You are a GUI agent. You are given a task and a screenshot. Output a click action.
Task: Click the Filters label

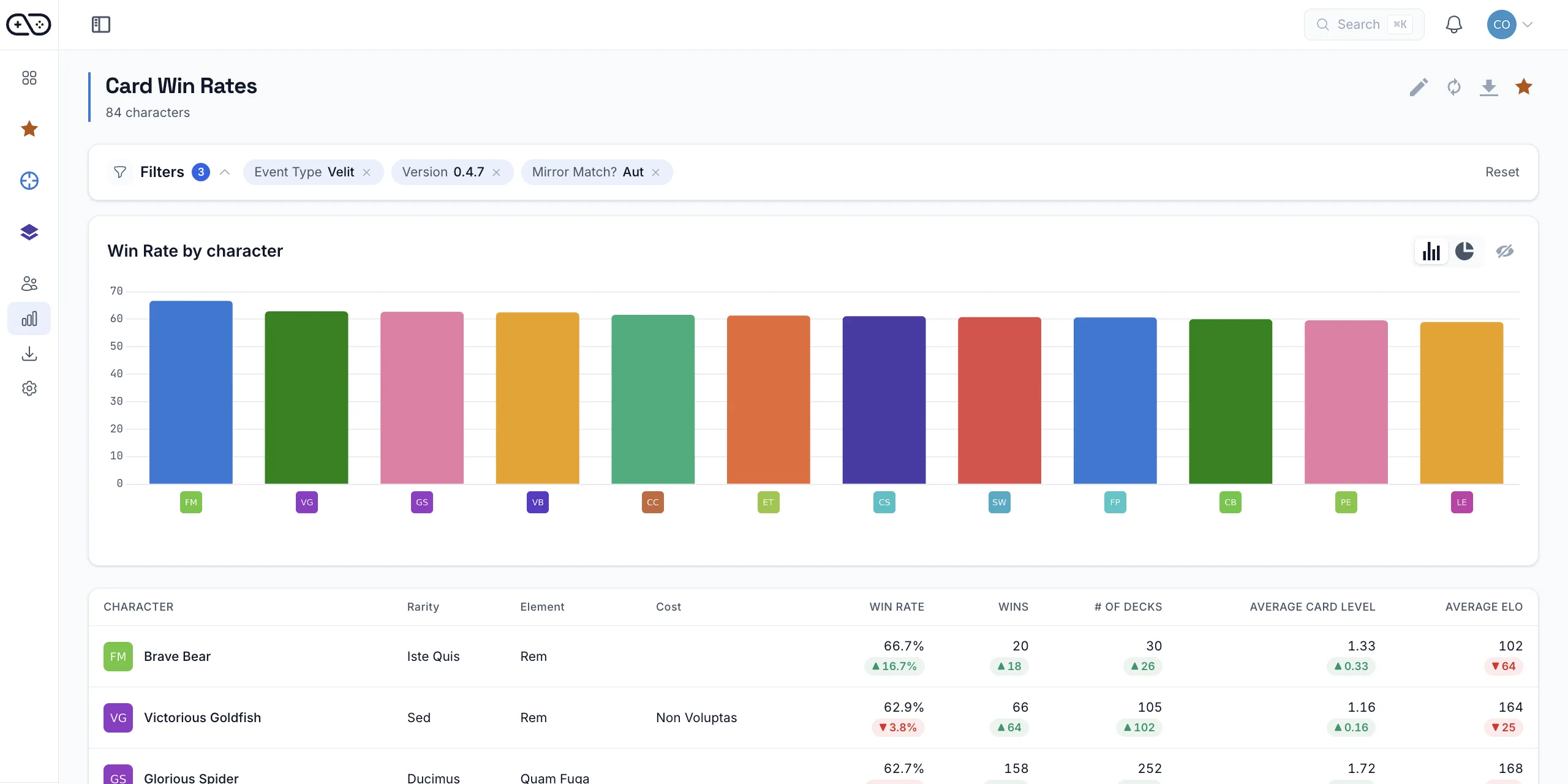(162, 172)
